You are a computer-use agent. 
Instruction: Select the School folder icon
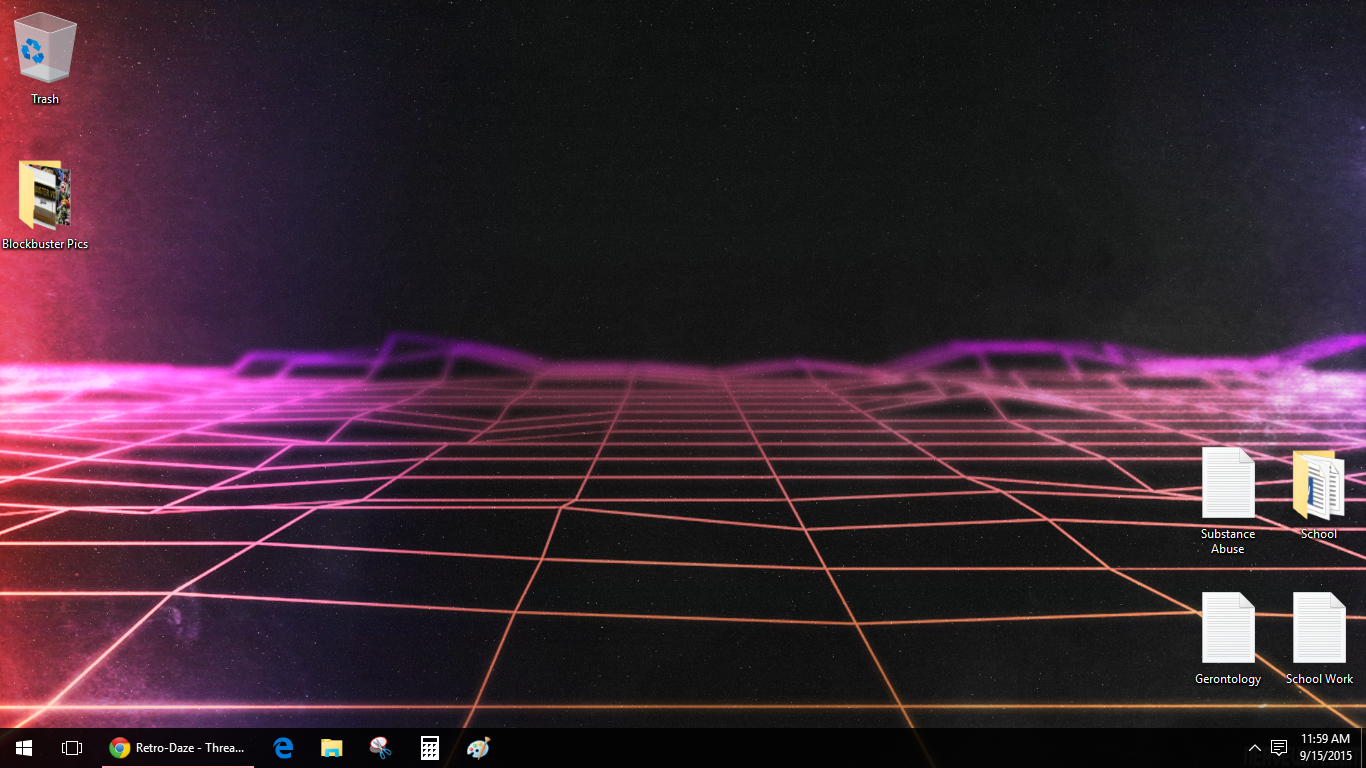pos(1318,485)
